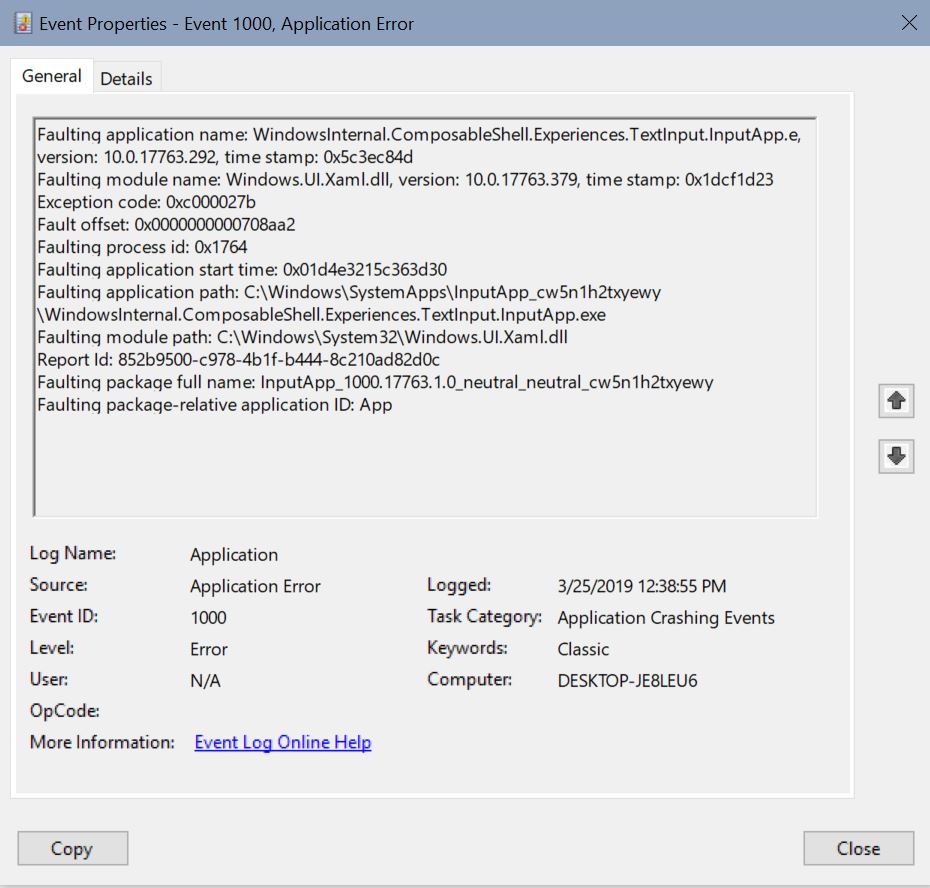Click the Event Properties title bar icon
Viewport: 930px width, 888px height.
click(23, 24)
